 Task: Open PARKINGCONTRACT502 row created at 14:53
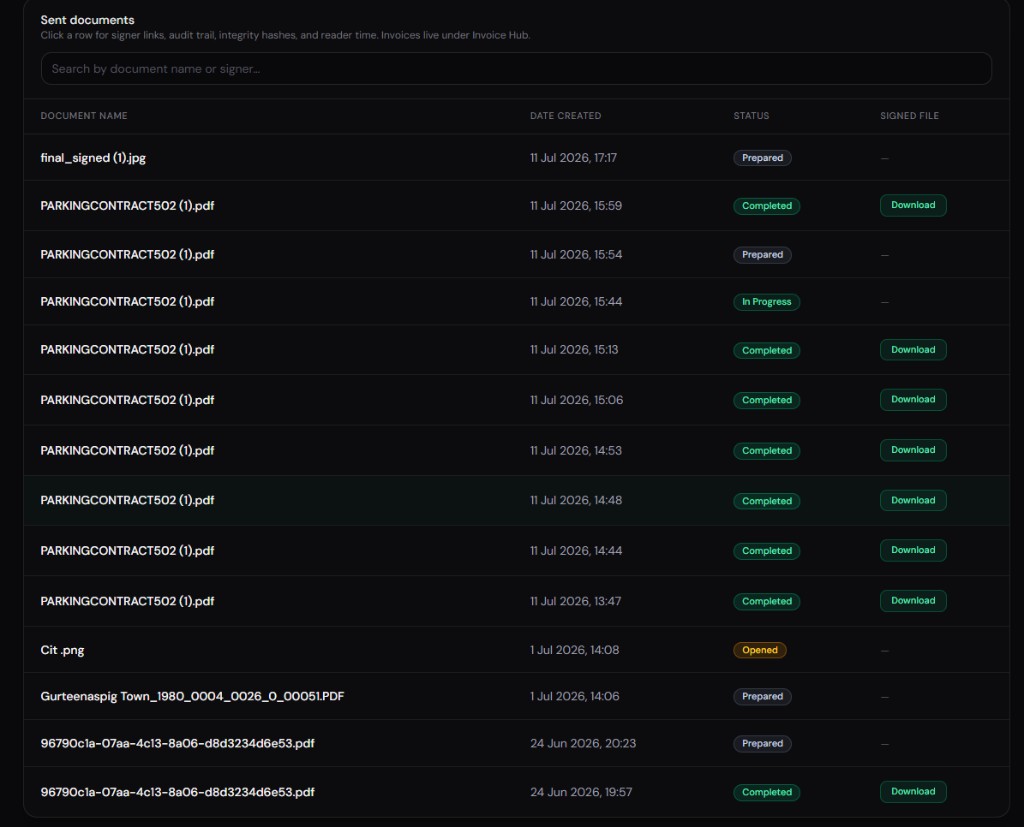[516, 450]
